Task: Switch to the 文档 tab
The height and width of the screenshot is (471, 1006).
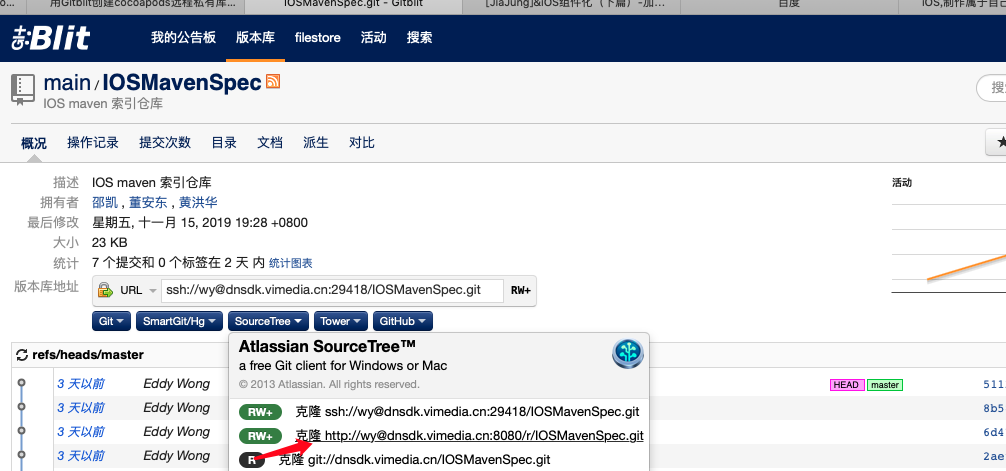Action: pyautogui.click(x=270, y=142)
